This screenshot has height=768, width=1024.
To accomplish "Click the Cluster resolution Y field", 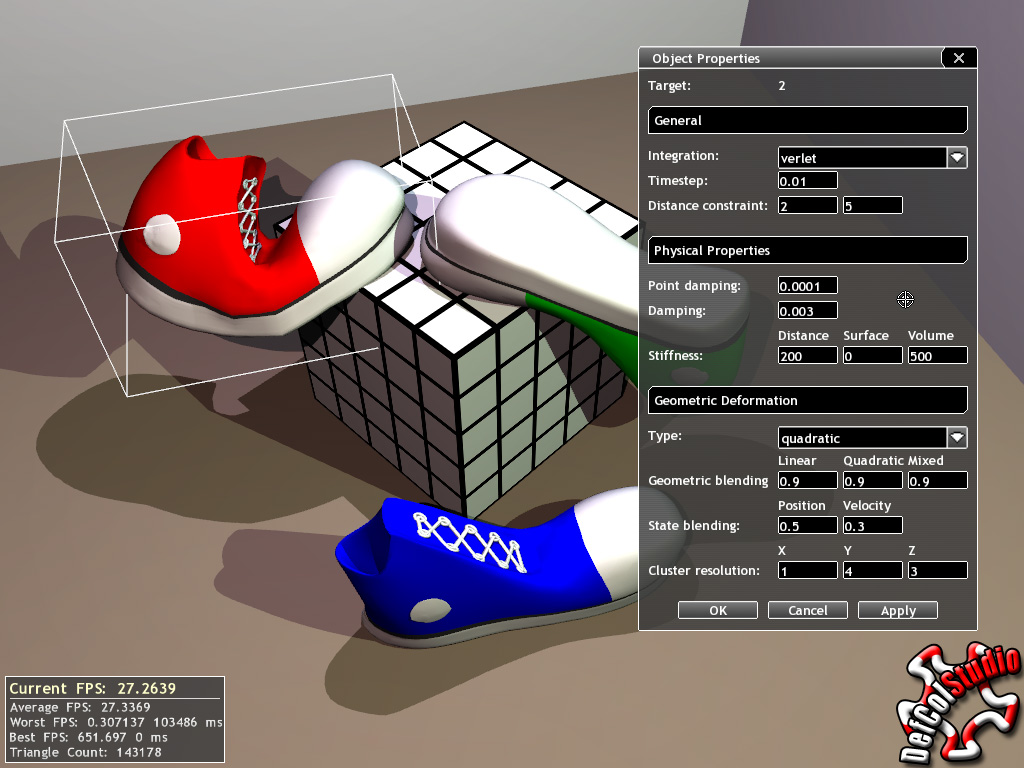I will 872,571.
